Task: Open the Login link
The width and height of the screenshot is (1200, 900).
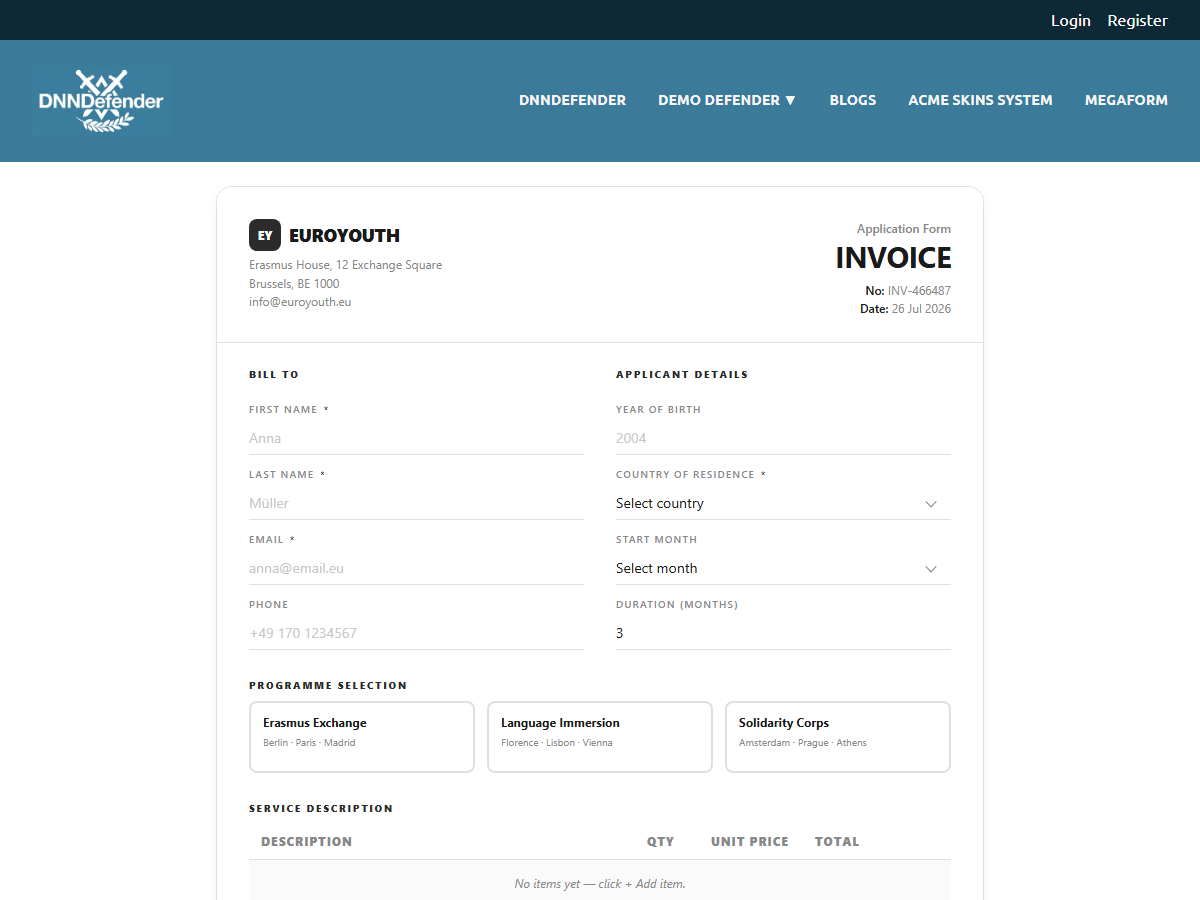Action: point(1070,20)
